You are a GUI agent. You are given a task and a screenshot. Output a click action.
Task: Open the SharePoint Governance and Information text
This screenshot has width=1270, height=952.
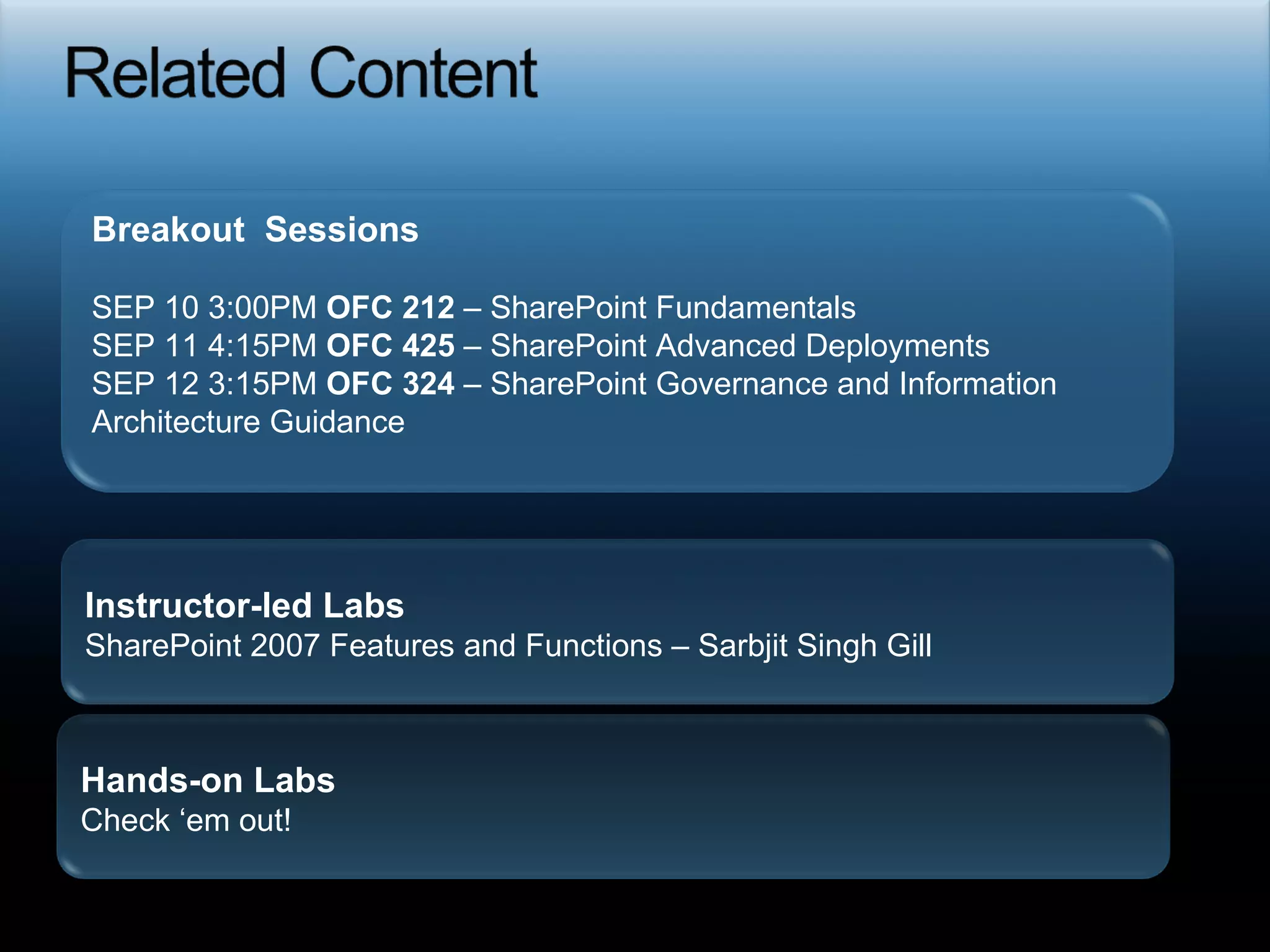pos(773,384)
